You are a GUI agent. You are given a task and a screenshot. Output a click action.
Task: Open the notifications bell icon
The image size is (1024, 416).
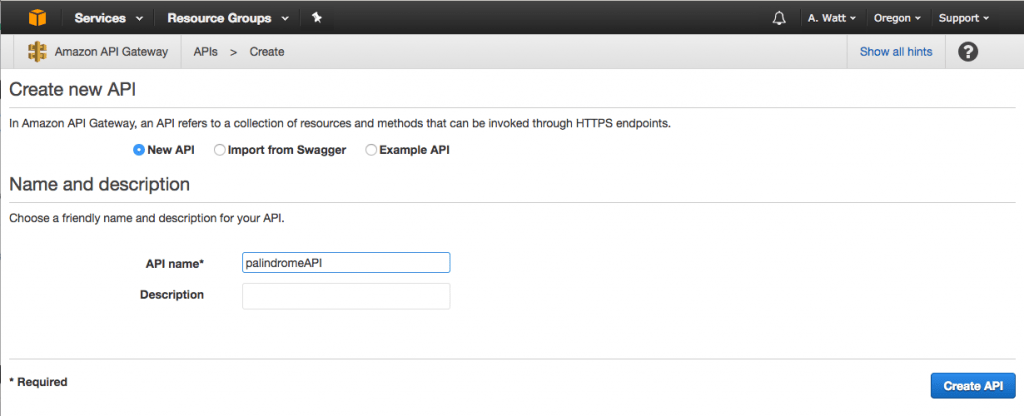tap(779, 18)
